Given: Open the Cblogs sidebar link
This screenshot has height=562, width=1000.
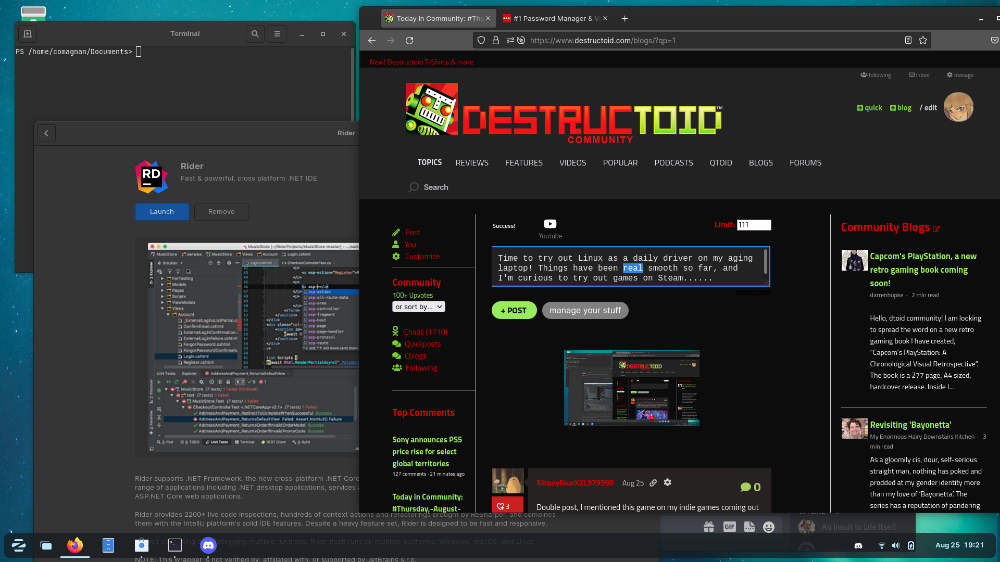Looking at the screenshot, I should [415, 356].
